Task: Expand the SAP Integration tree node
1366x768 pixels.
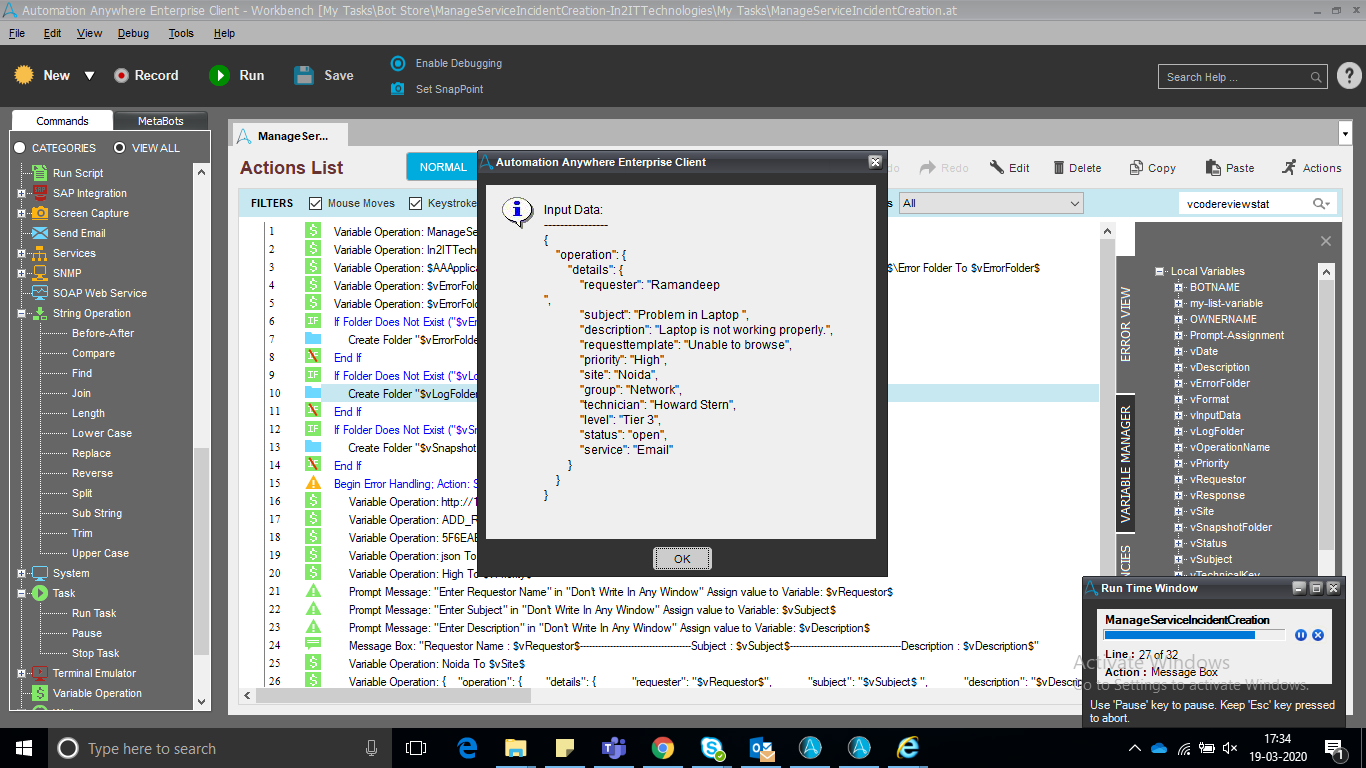Action: (22, 193)
